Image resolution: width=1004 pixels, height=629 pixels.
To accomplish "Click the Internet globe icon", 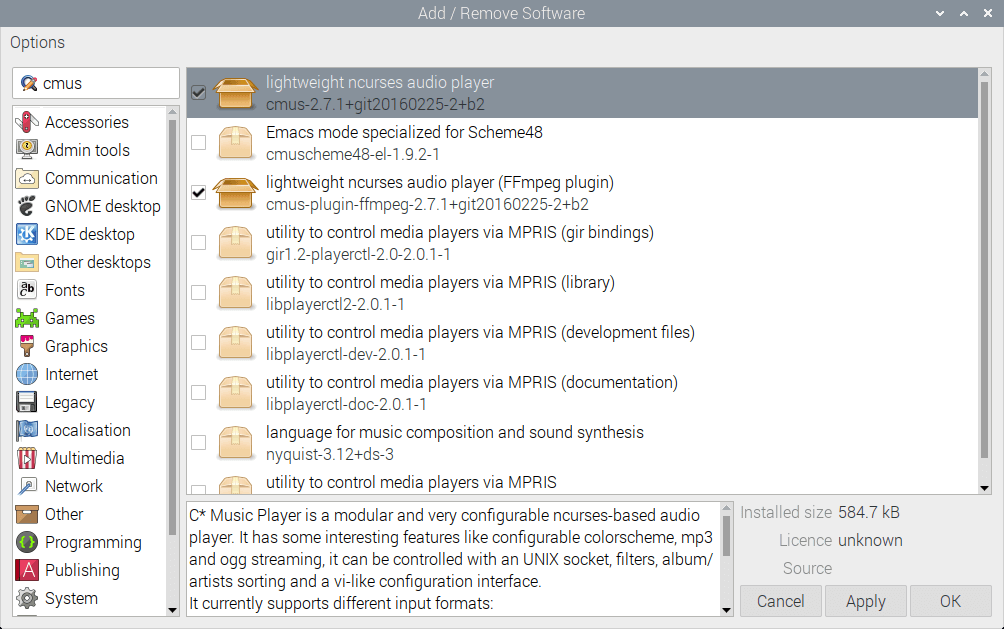I will pyautogui.click(x=27, y=375).
